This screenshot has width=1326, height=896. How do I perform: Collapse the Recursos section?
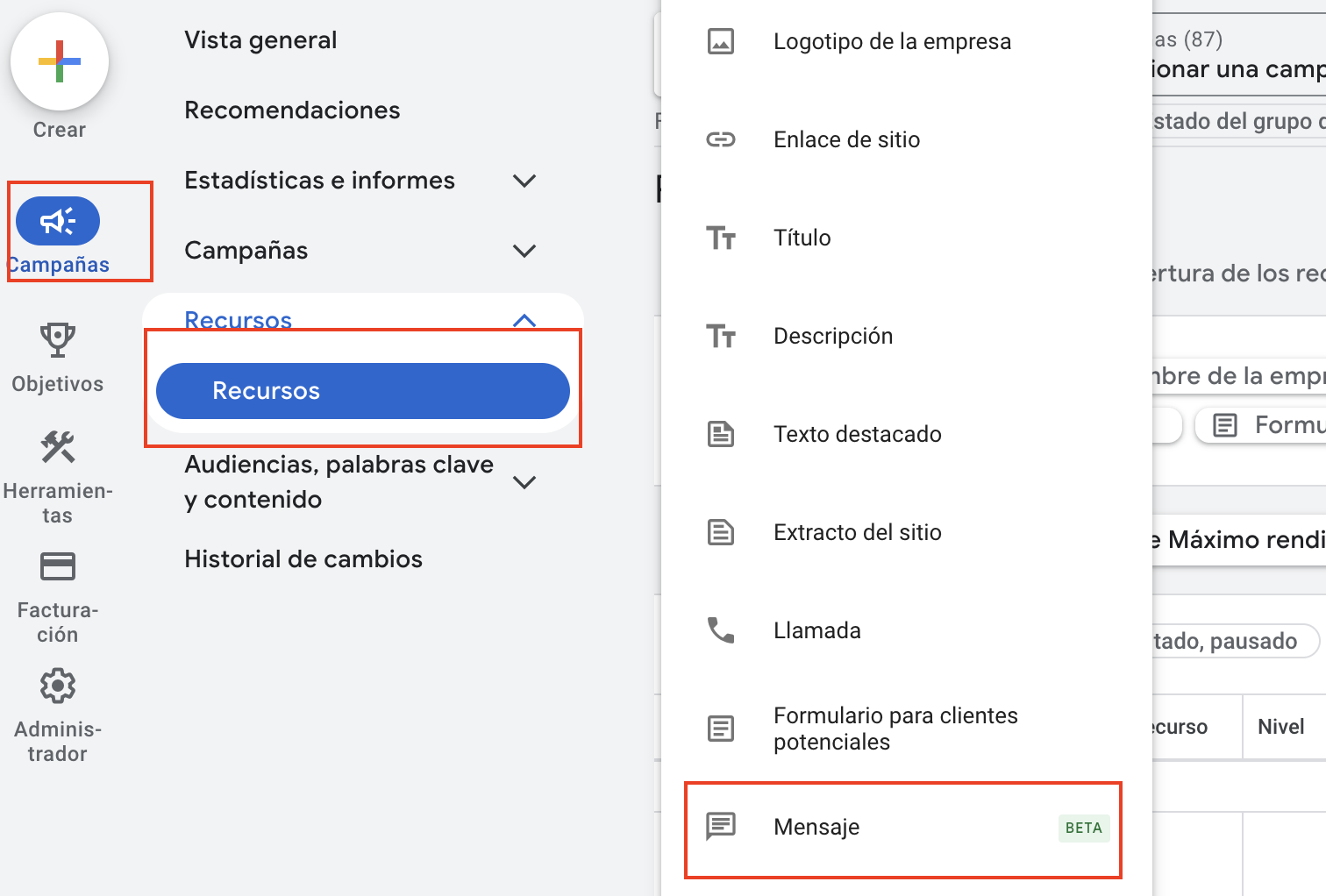tap(524, 320)
